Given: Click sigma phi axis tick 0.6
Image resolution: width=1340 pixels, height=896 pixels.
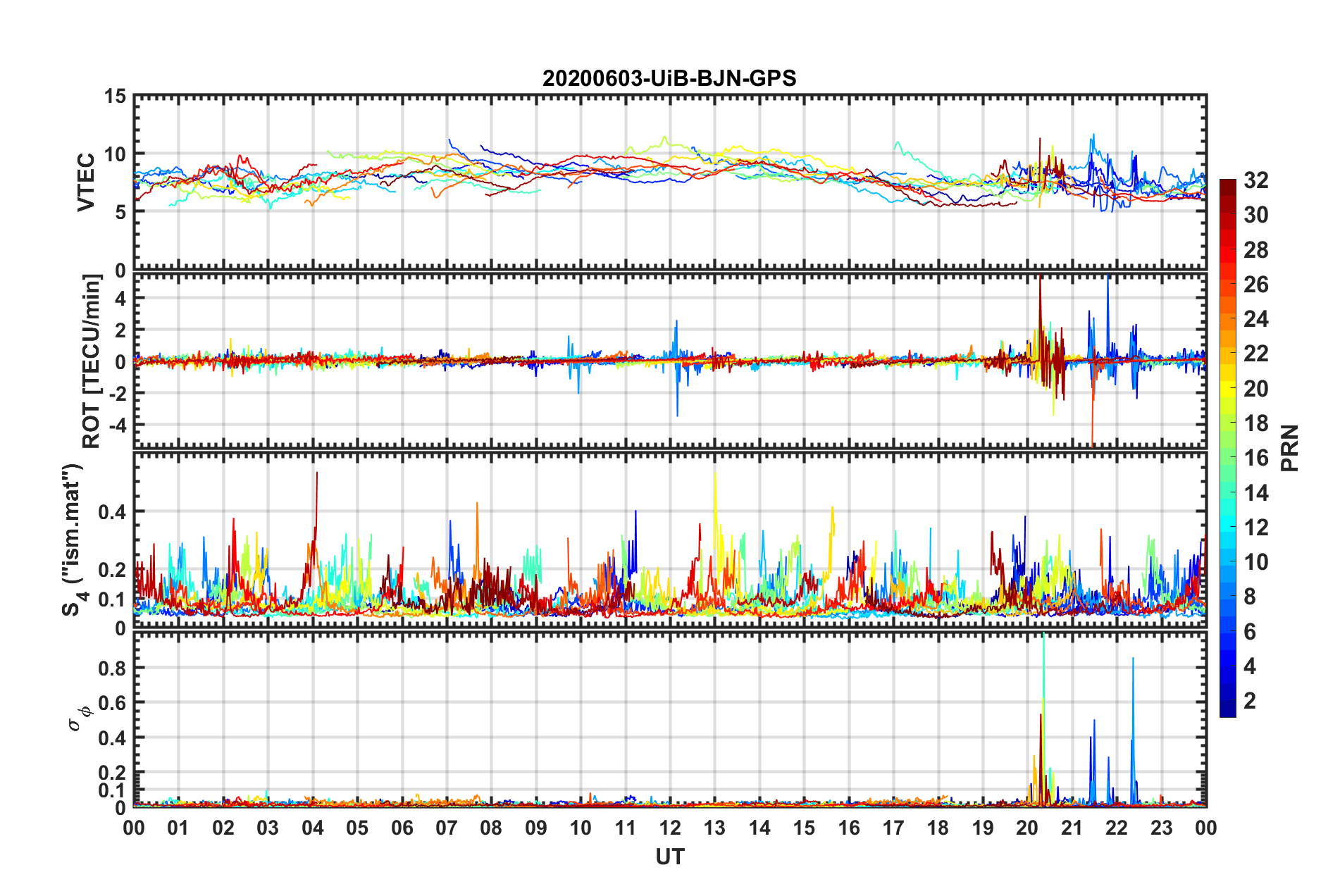Looking at the screenshot, I should [113, 703].
